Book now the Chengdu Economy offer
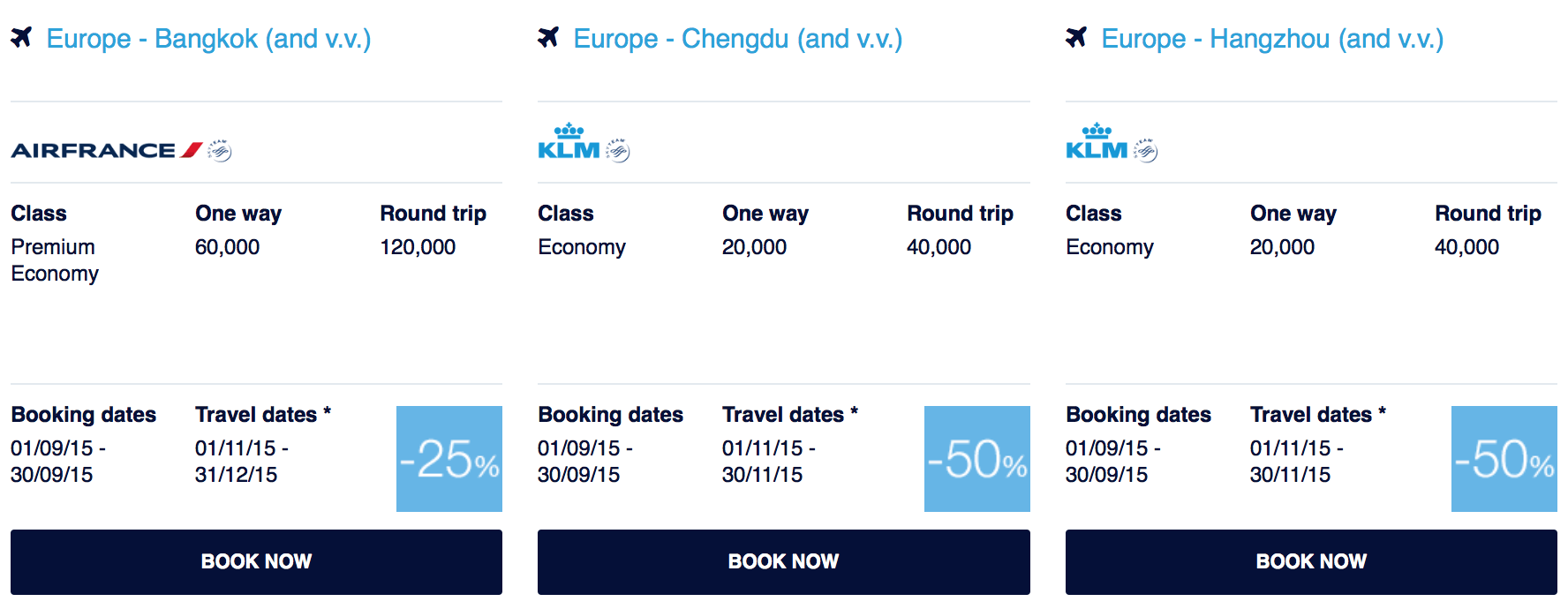The width and height of the screenshot is (1568, 609). click(x=784, y=562)
